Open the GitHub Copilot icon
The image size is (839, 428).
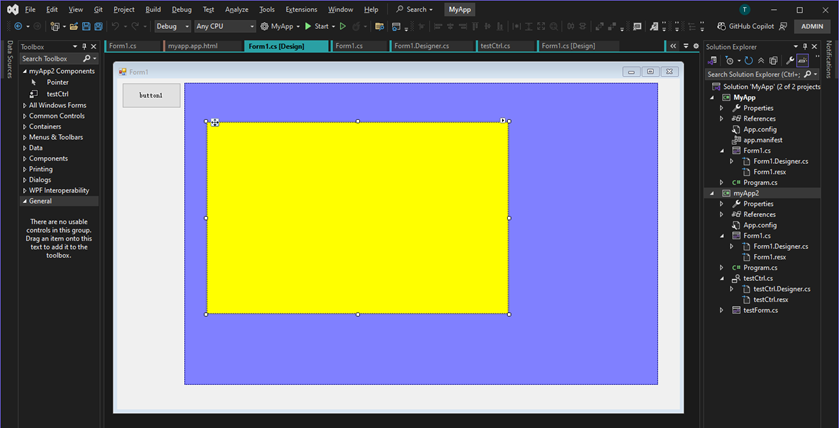pyautogui.click(x=721, y=26)
